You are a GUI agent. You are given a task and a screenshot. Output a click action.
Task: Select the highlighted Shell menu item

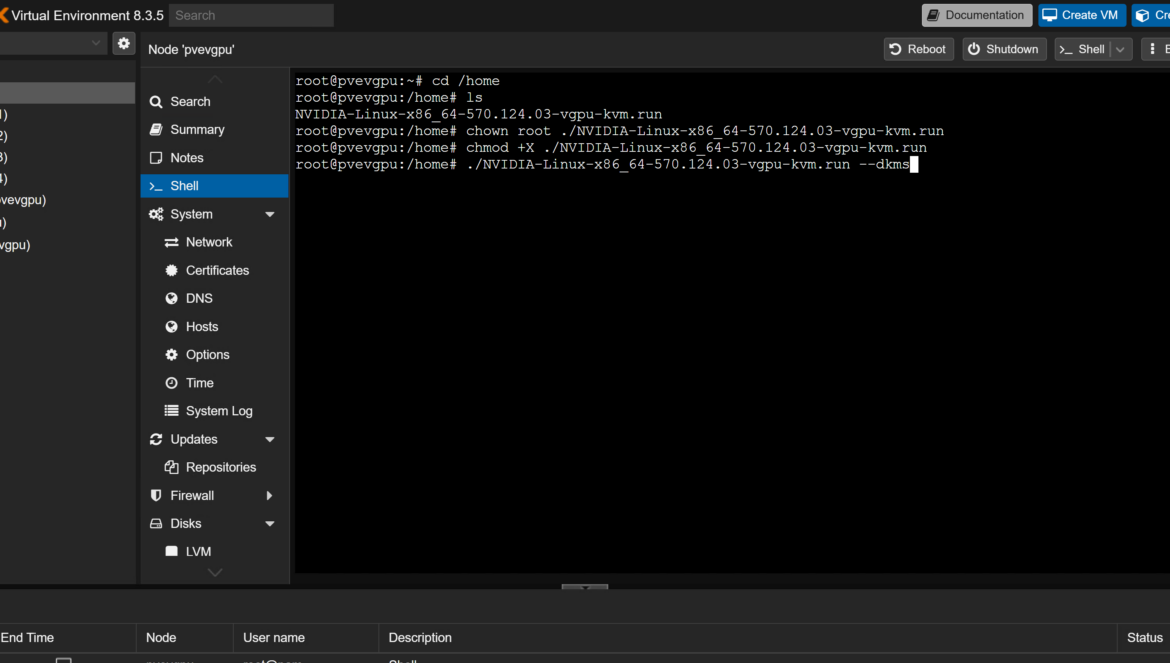(214, 186)
